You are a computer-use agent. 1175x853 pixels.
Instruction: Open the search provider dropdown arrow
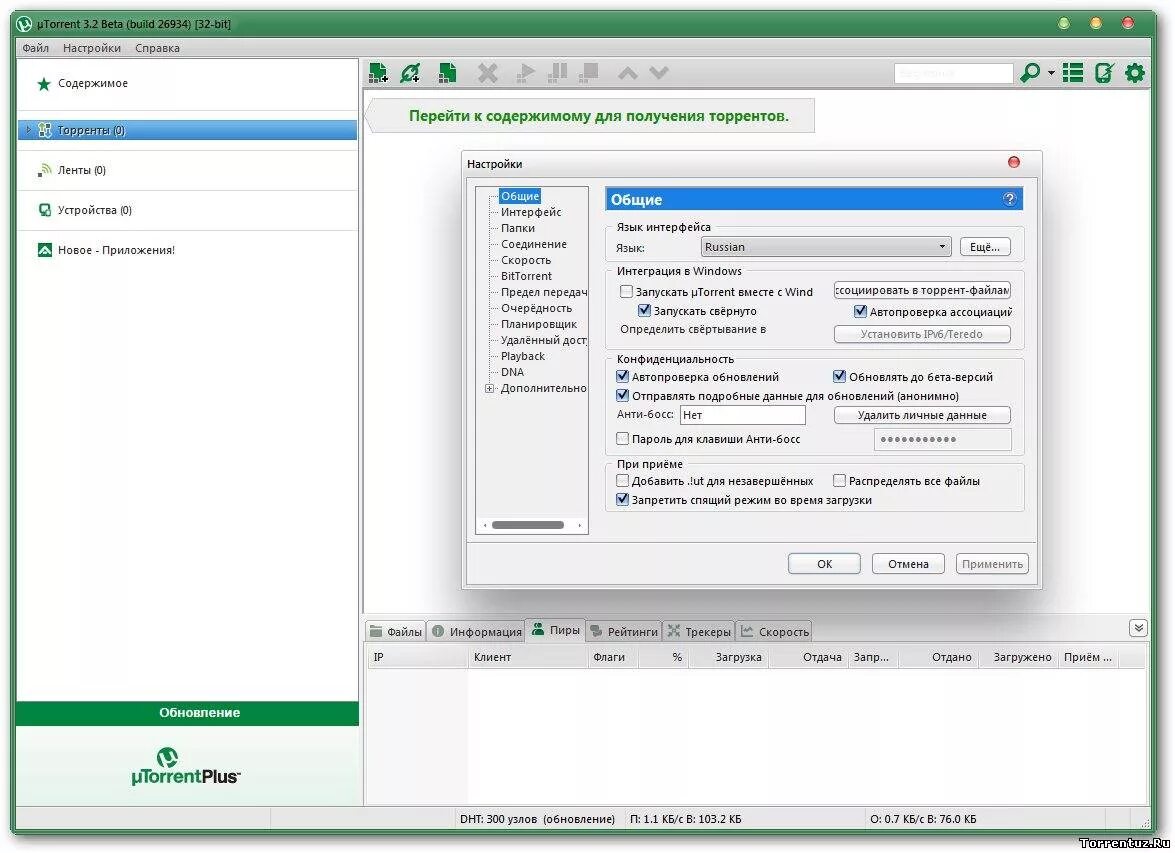coord(1051,73)
